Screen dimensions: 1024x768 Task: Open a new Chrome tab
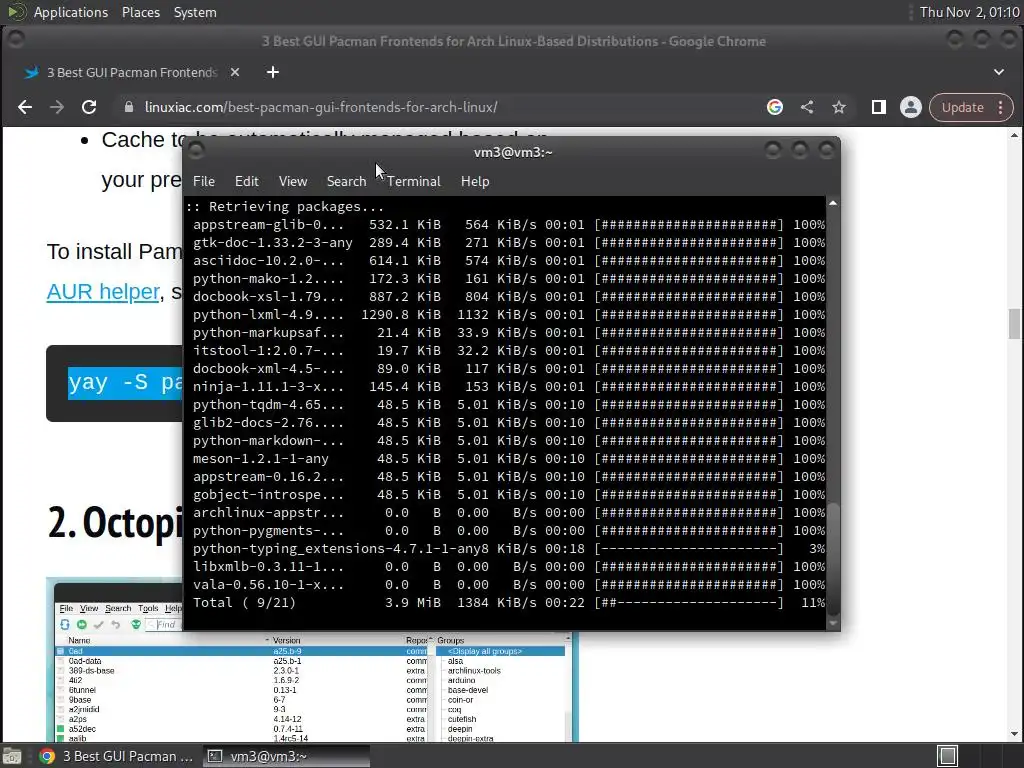[273, 72]
